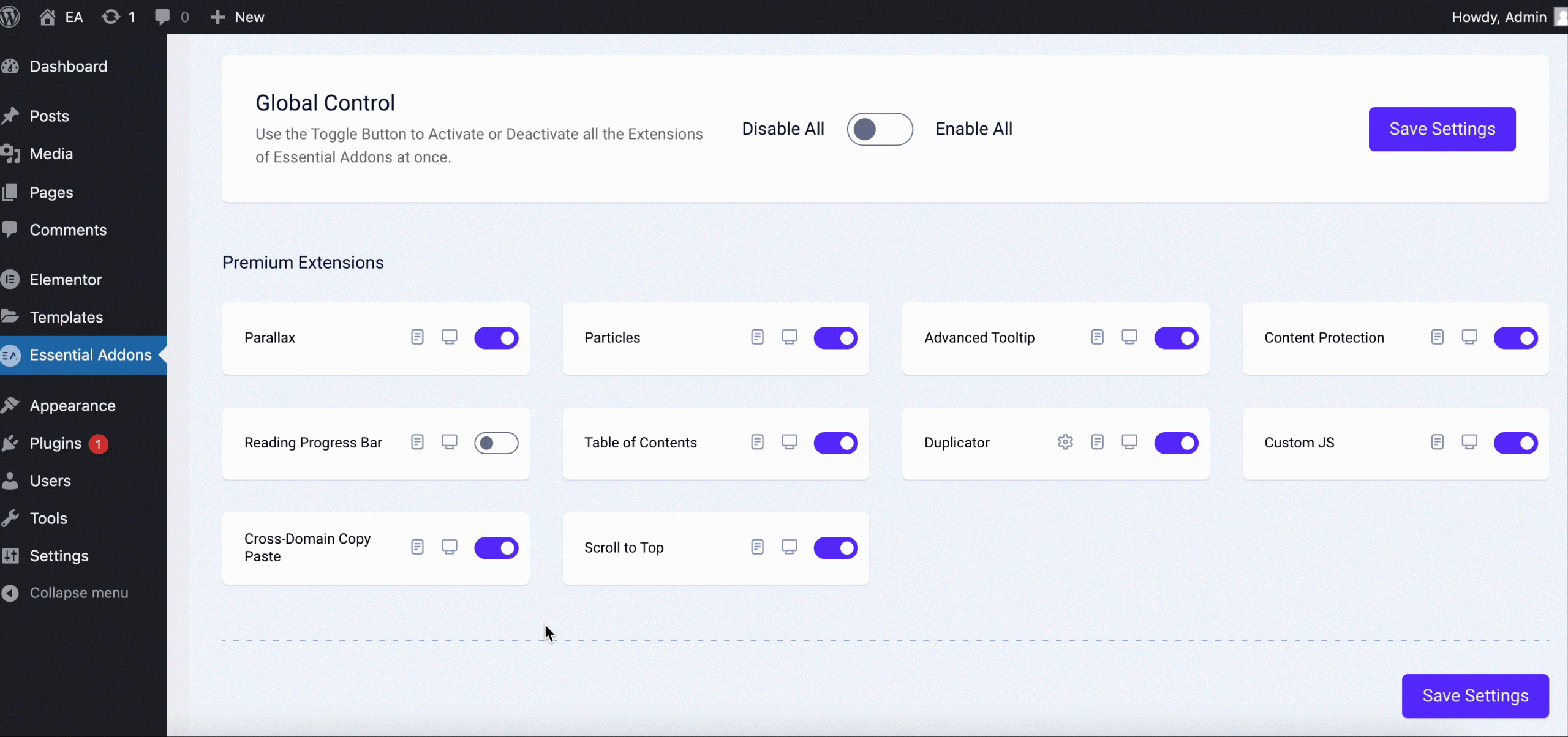Disable the Duplicator toggle

[1176, 443]
